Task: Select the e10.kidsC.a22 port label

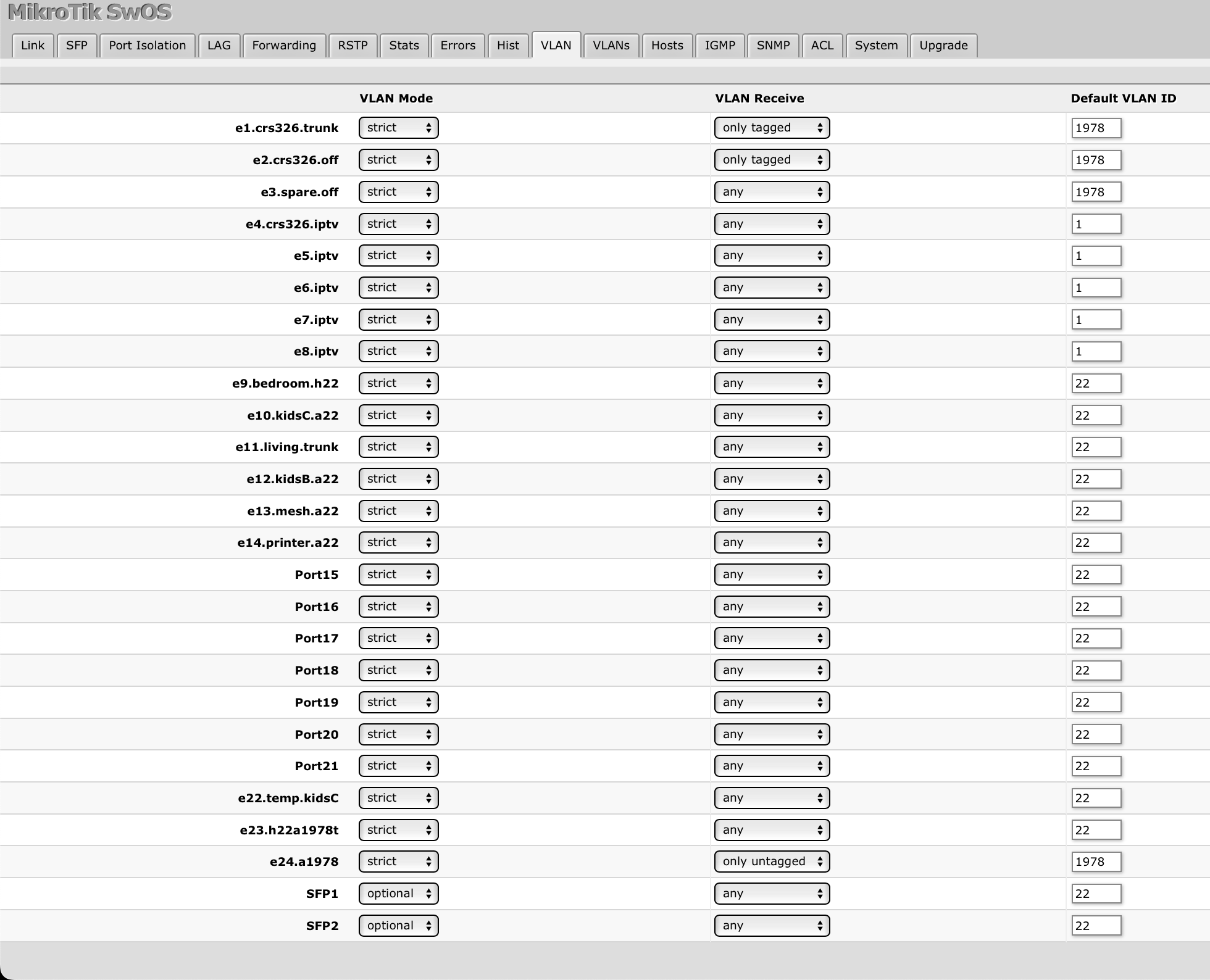Action: [293, 415]
